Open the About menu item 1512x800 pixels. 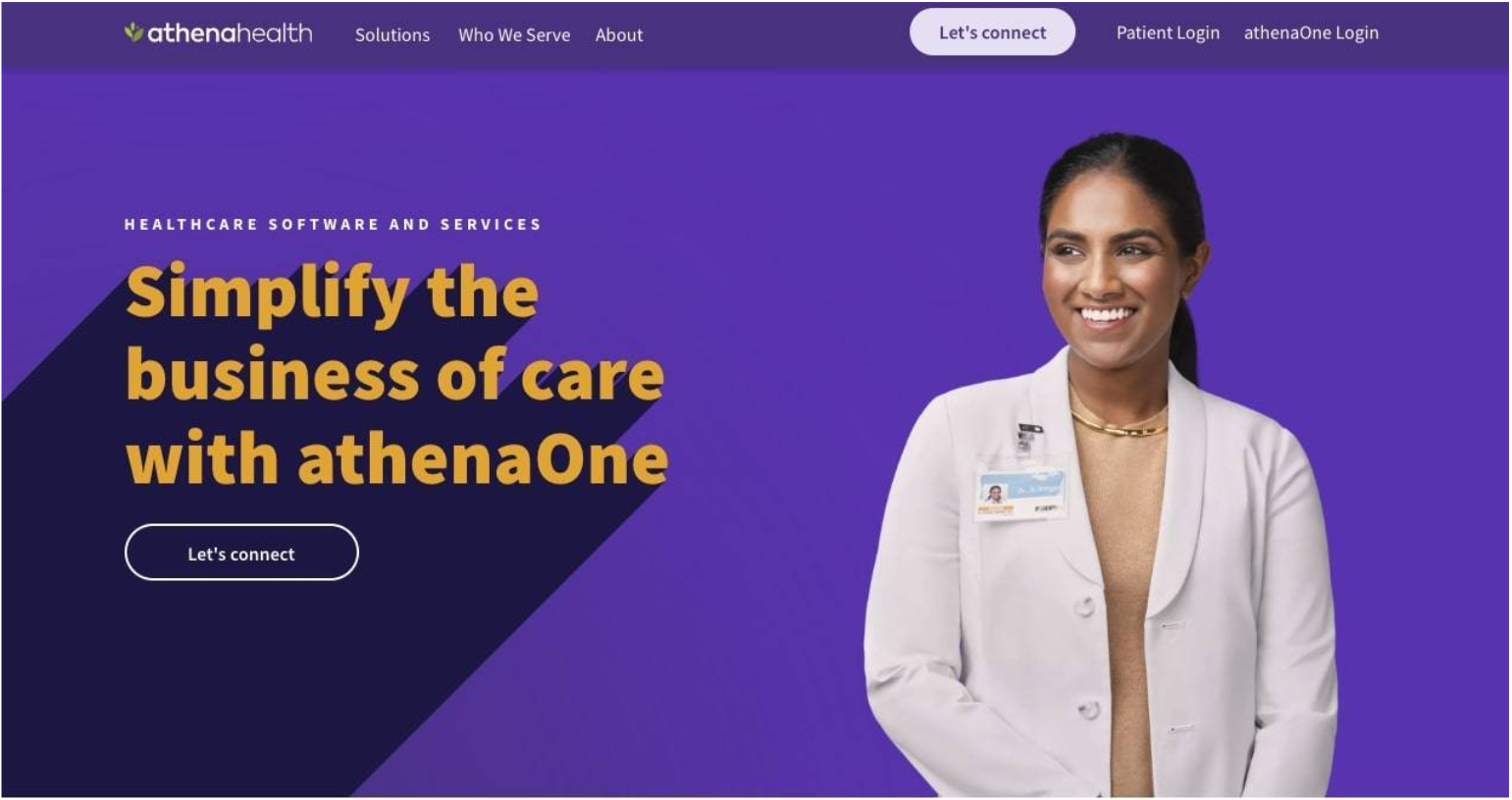[619, 35]
